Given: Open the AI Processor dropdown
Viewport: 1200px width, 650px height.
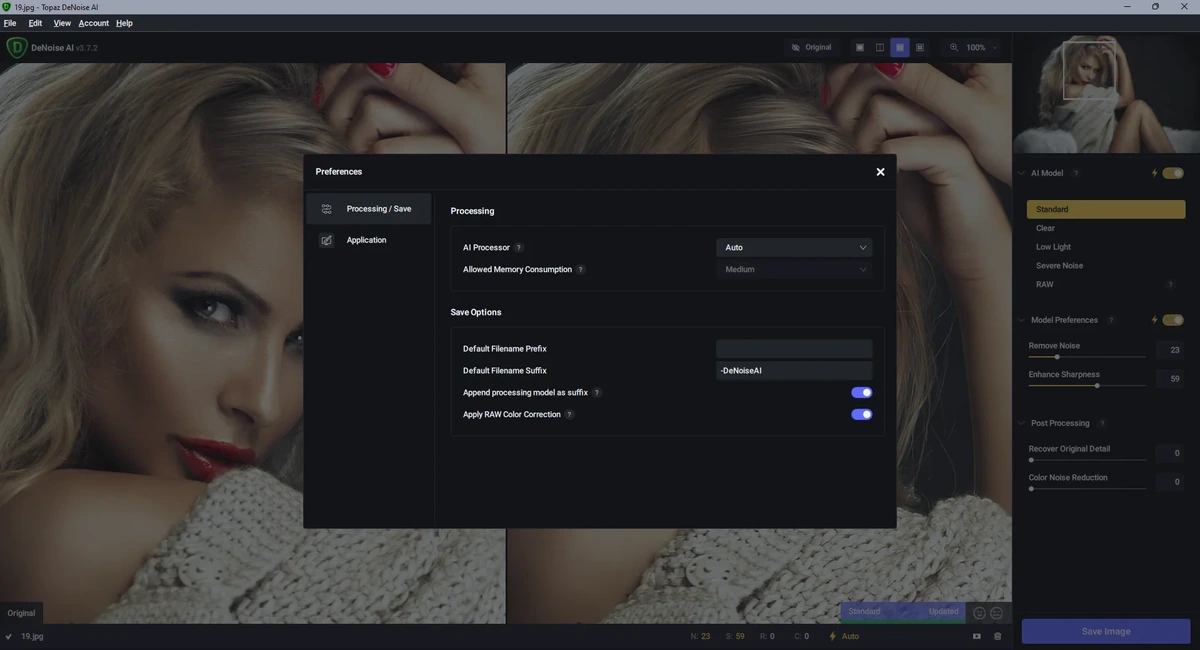Looking at the screenshot, I should pos(794,247).
